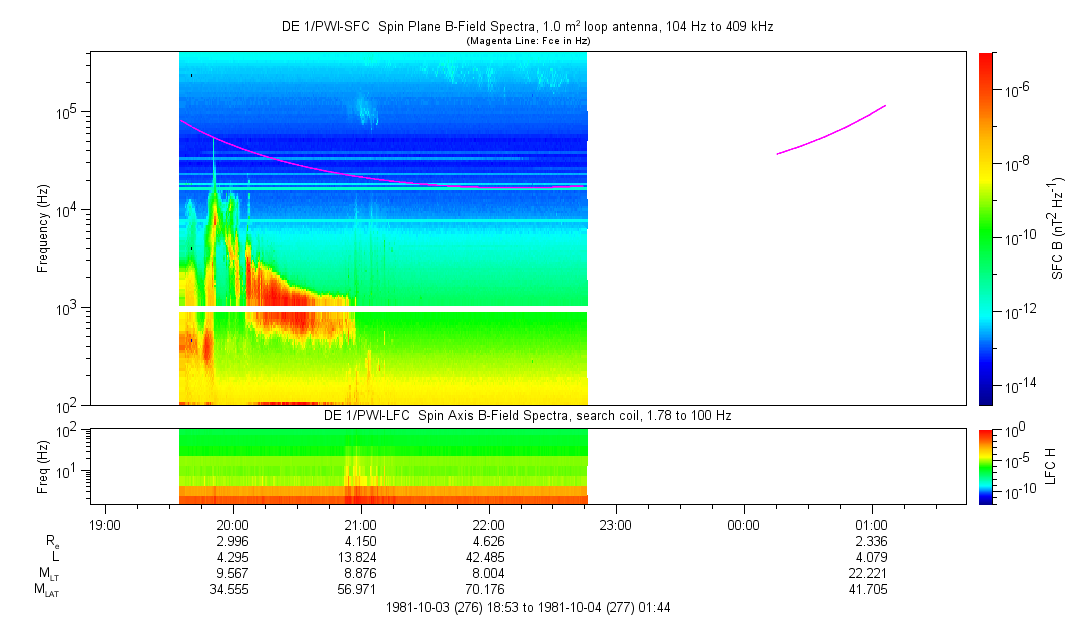The height and width of the screenshot is (620, 1083).
Task: Click the Magenta Line Fce subtitle text
Action: pyautogui.click(x=526, y=41)
